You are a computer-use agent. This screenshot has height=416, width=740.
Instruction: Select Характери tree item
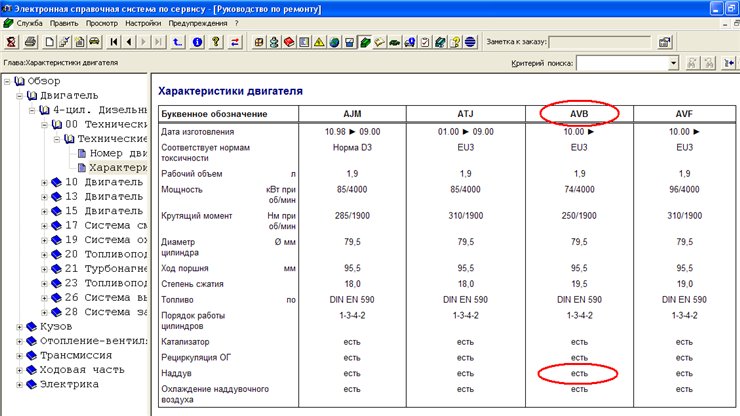coord(118,168)
